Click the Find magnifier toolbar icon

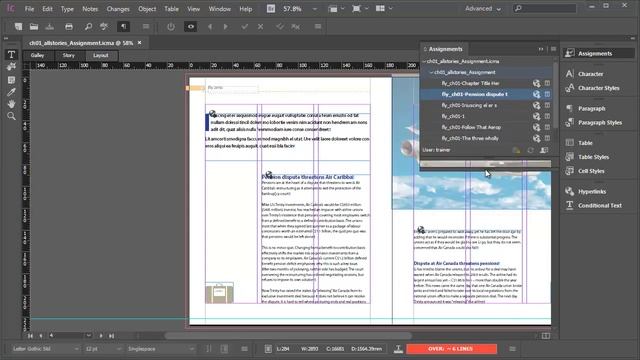pos(88,27)
